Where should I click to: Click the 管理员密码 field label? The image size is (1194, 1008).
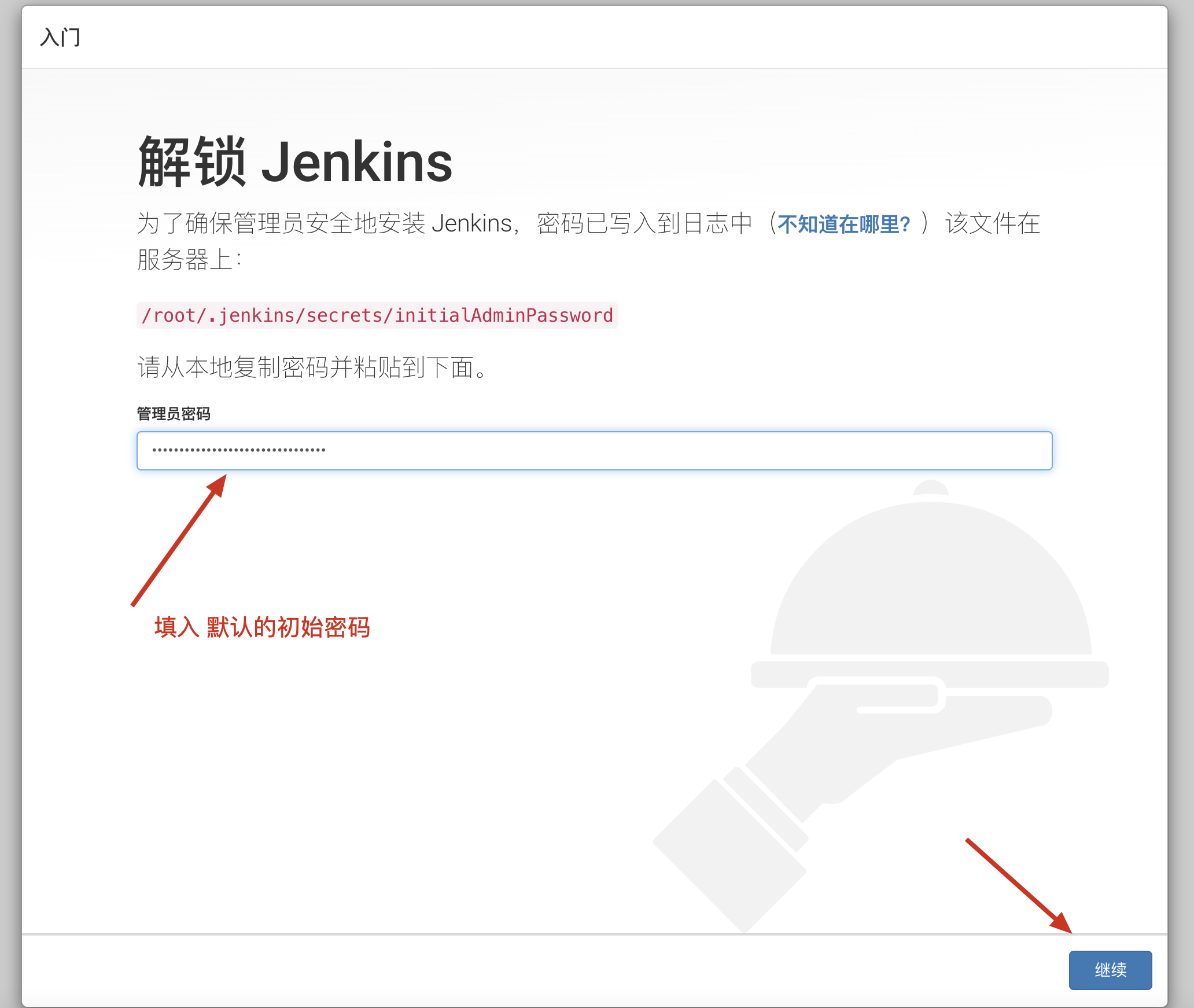point(174,414)
